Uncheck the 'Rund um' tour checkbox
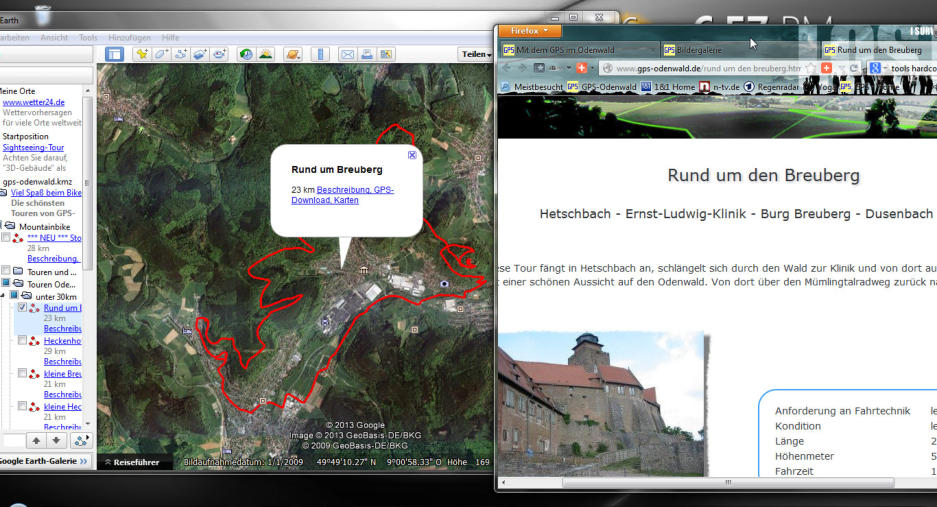Viewport: 937px width, 507px height. pos(23,308)
